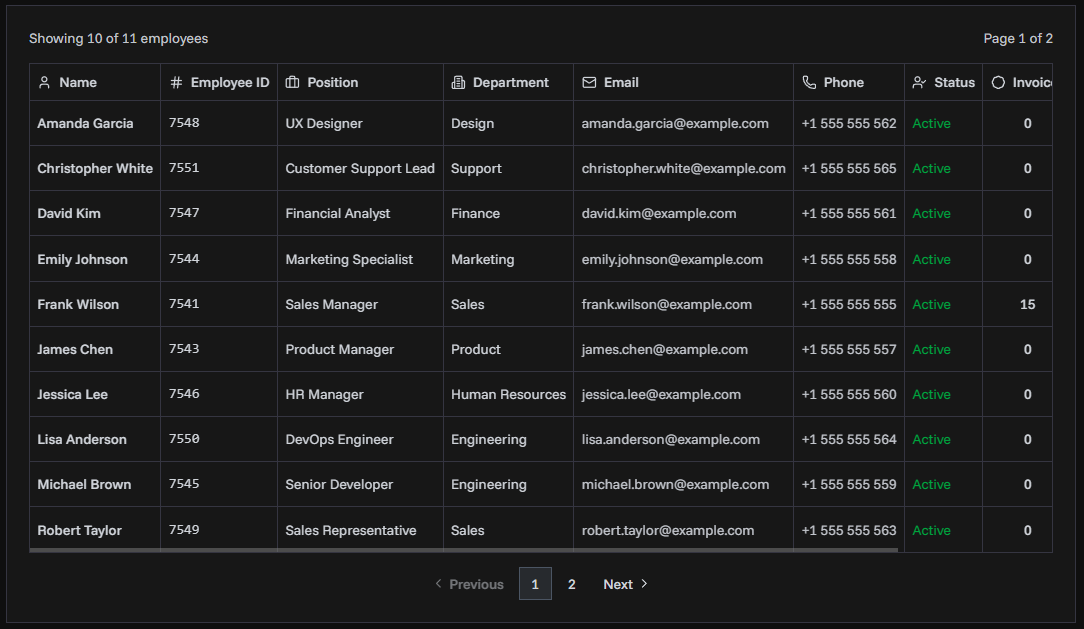This screenshot has width=1084, height=629.
Task: Select Frank Wilson's table row
Action: [x=400, y=304]
